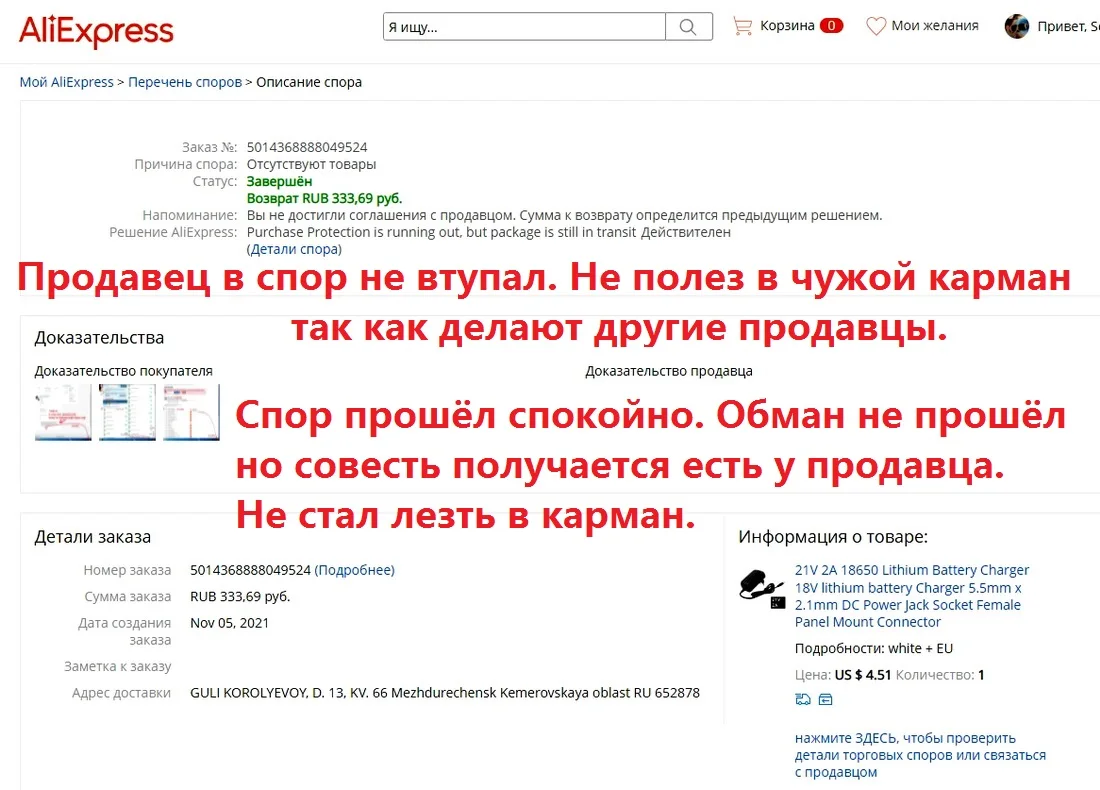Click the Завершён status text
This screenshot has width=1100, height=790.
click(x=279, y=181)
